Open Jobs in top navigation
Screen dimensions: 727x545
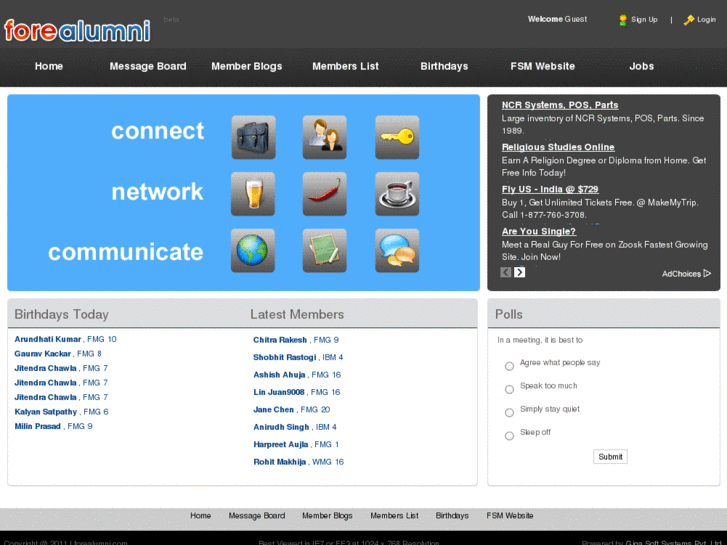click(x=642, y=66)
